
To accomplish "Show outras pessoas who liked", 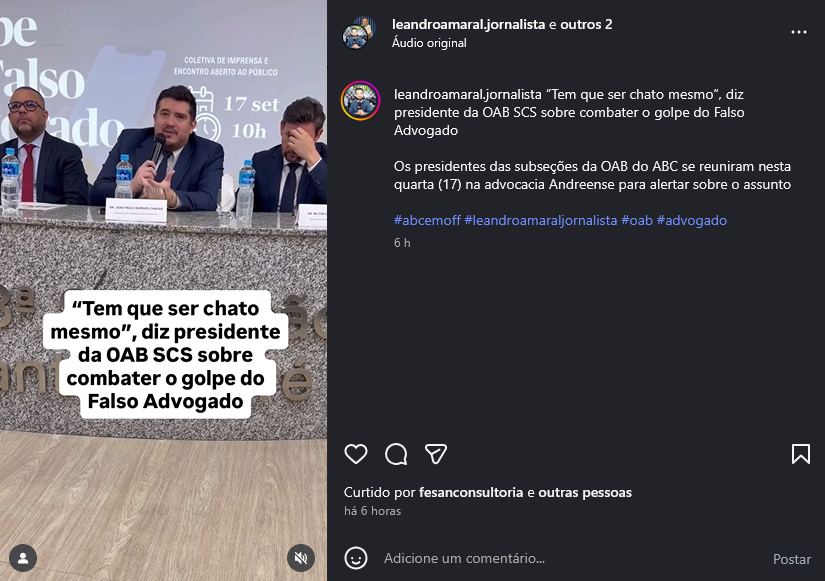I will (x=585, y=493).
